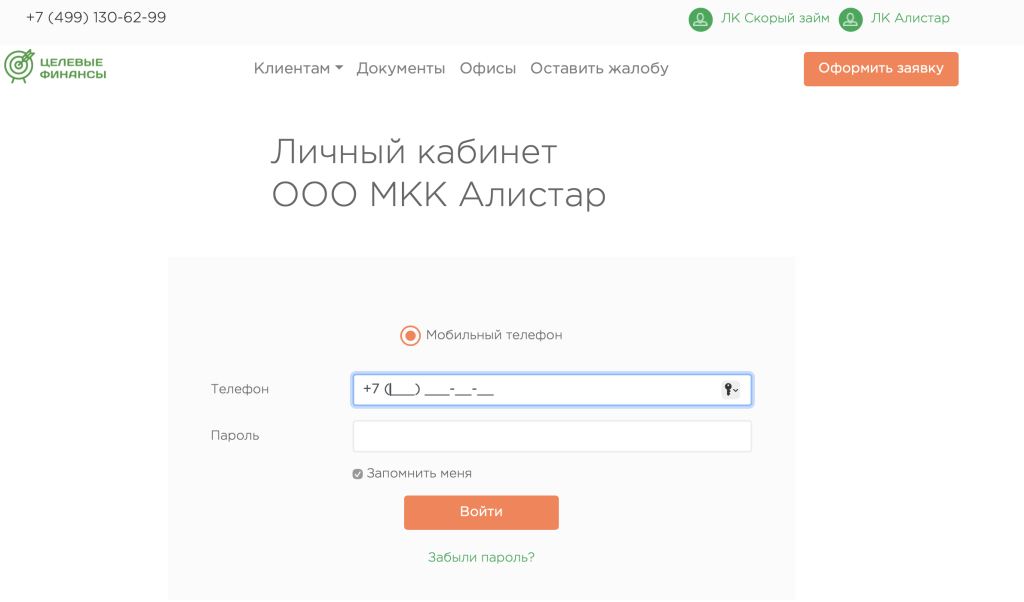Open the Документы menu item

[401, 68]
